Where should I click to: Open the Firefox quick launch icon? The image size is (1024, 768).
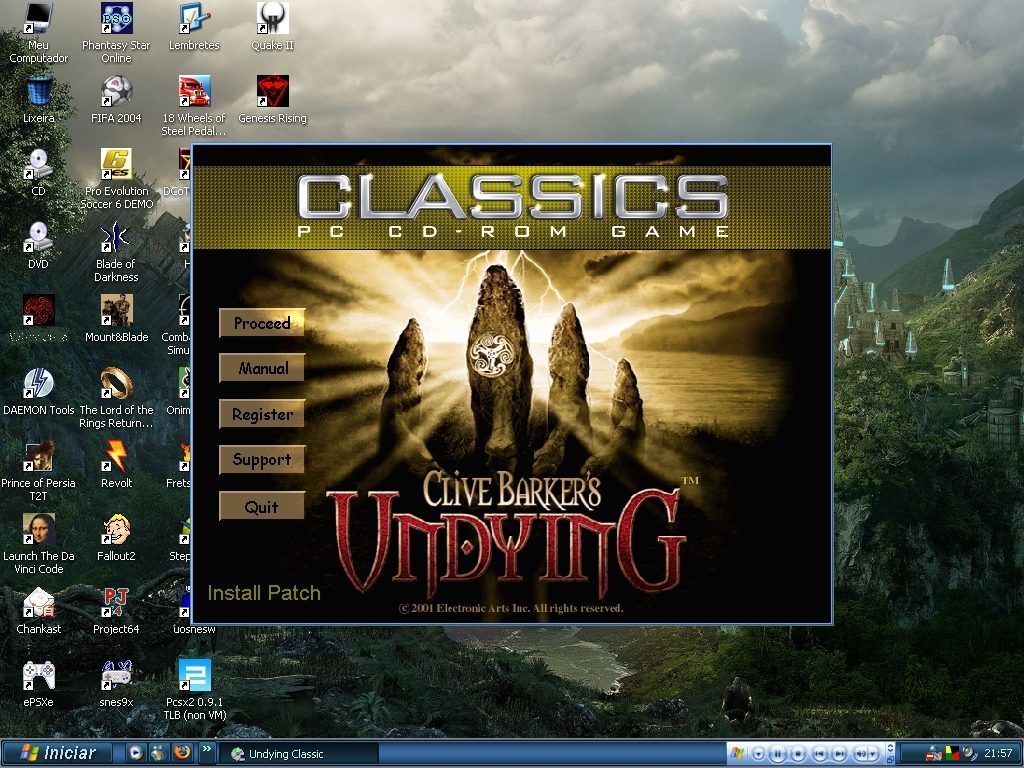(182, 752)
